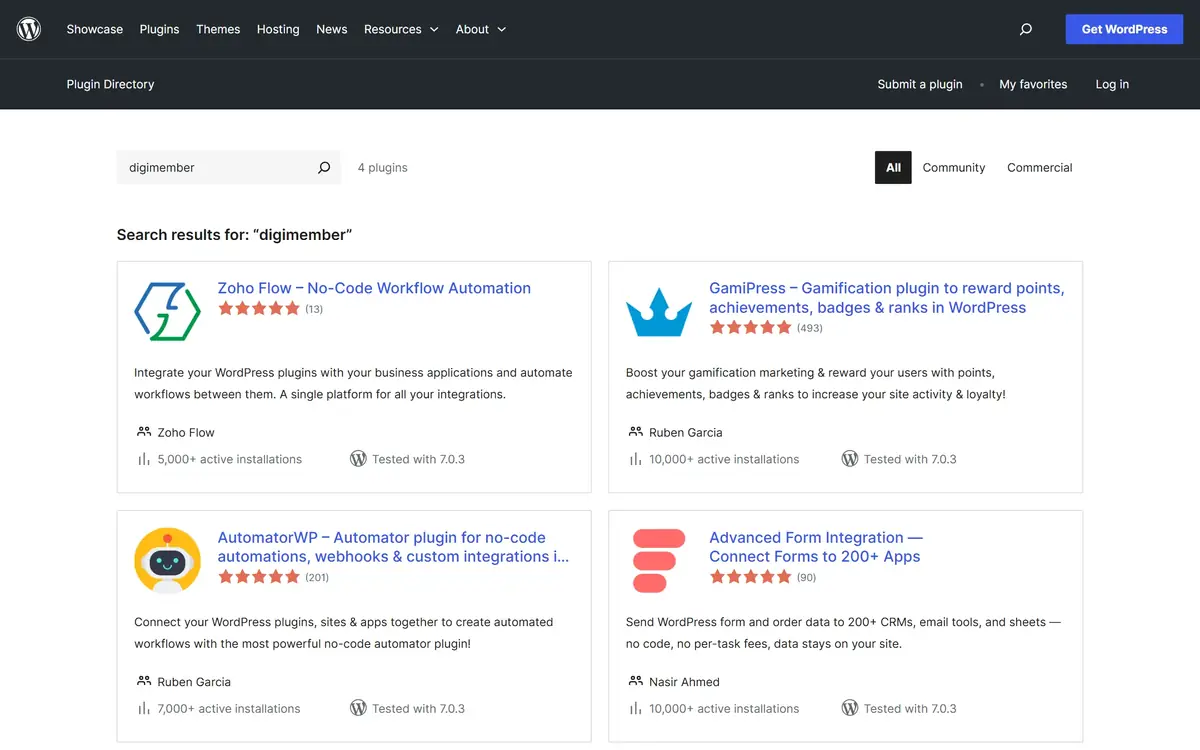This screenshot has width=1200, height=750.
Task: Click Ruben Garcia author in AutomatorWP card
Action: pyautogui.click(x=194, y=681)
